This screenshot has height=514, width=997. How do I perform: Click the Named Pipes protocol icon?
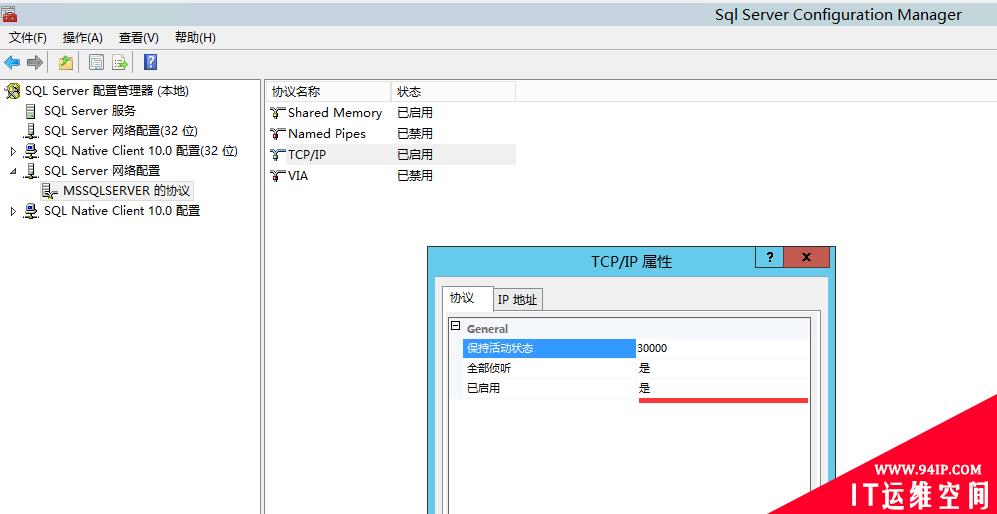(x=277, y=134)
